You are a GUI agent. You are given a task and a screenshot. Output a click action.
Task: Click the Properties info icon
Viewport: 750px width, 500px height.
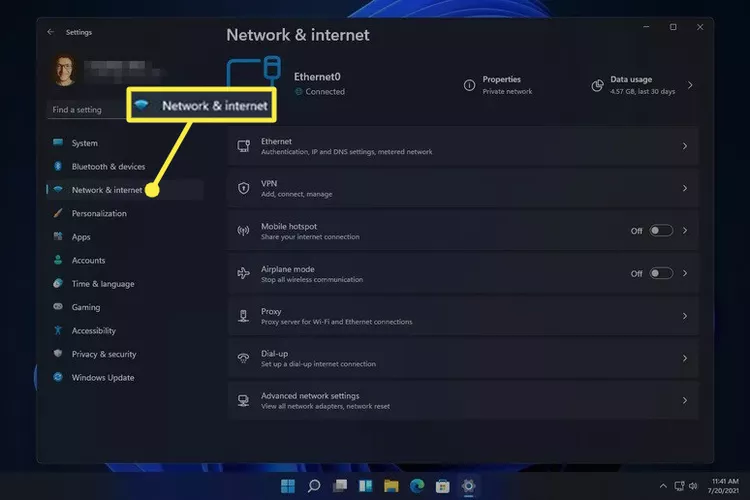click(469, 85)
